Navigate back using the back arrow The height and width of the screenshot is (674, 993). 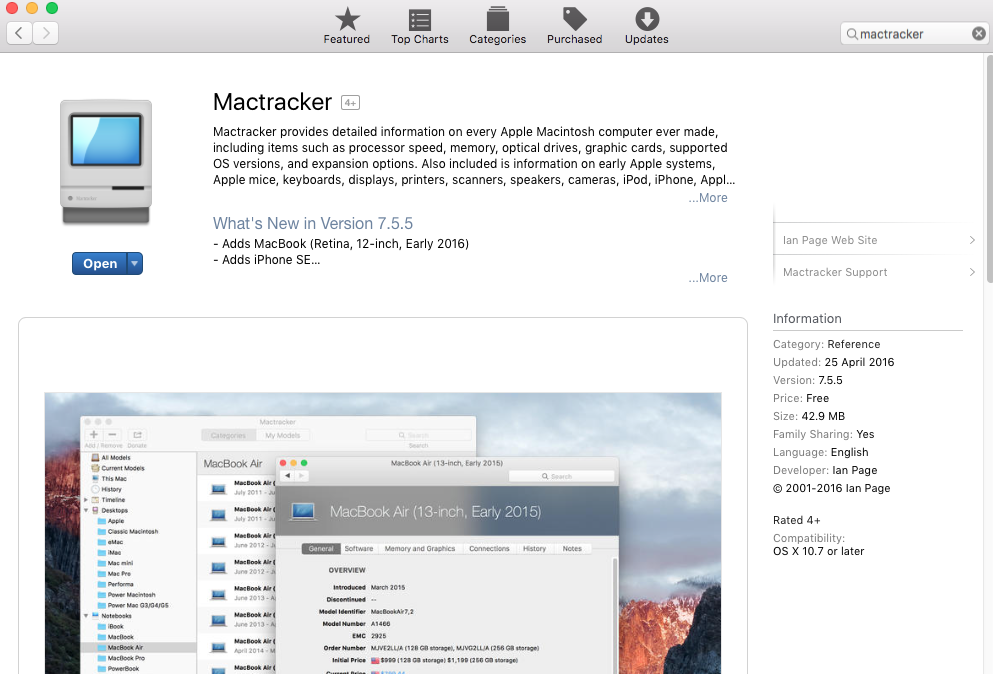click(x=18, y=33)
